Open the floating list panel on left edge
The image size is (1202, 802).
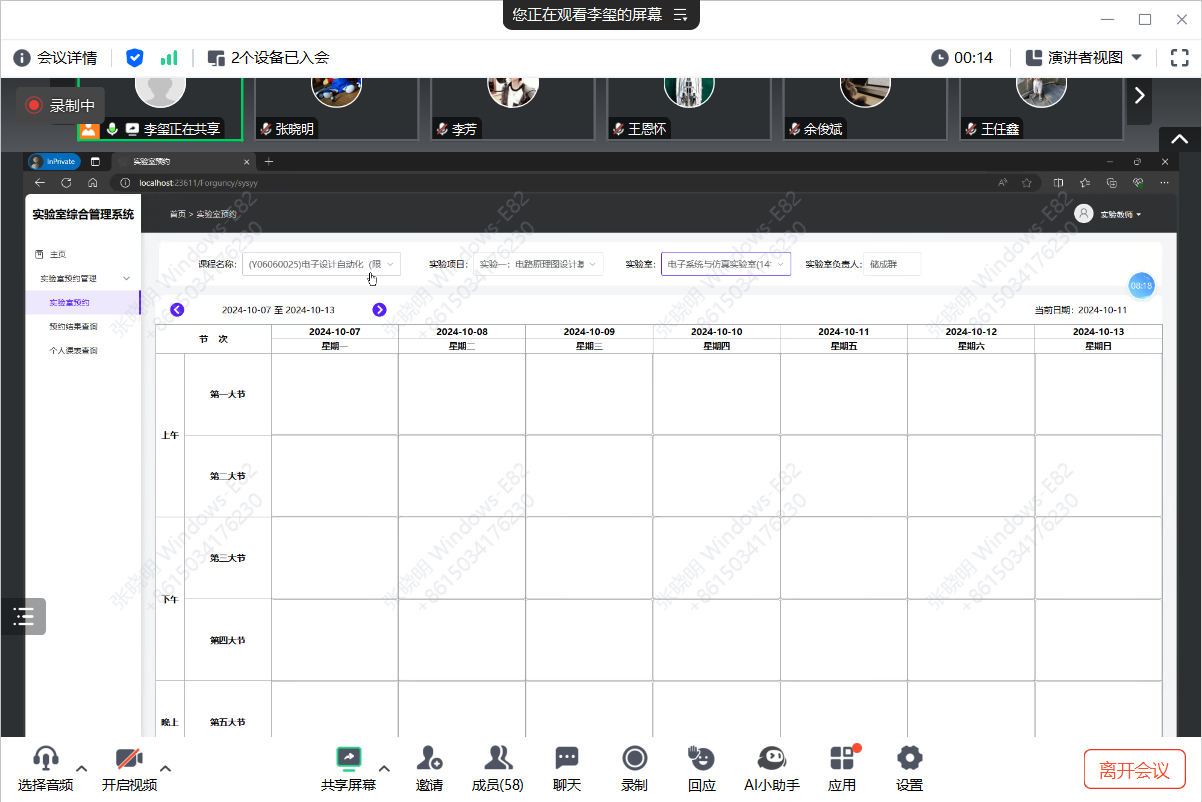(24, 616)
